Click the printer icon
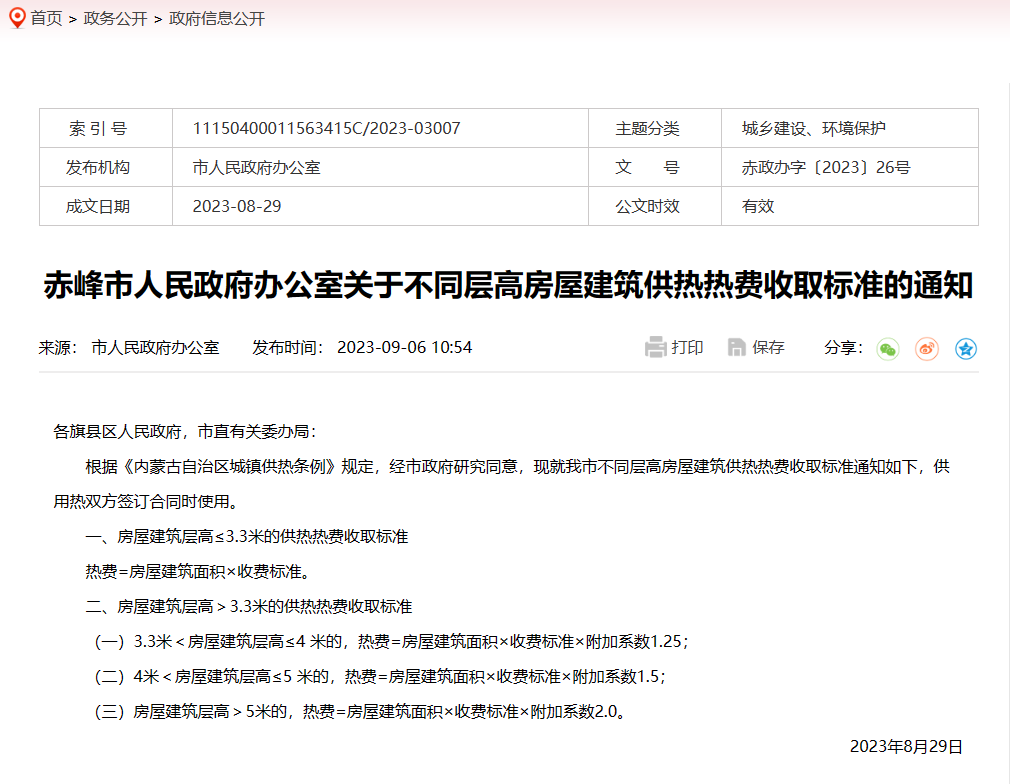 (655, 347)
